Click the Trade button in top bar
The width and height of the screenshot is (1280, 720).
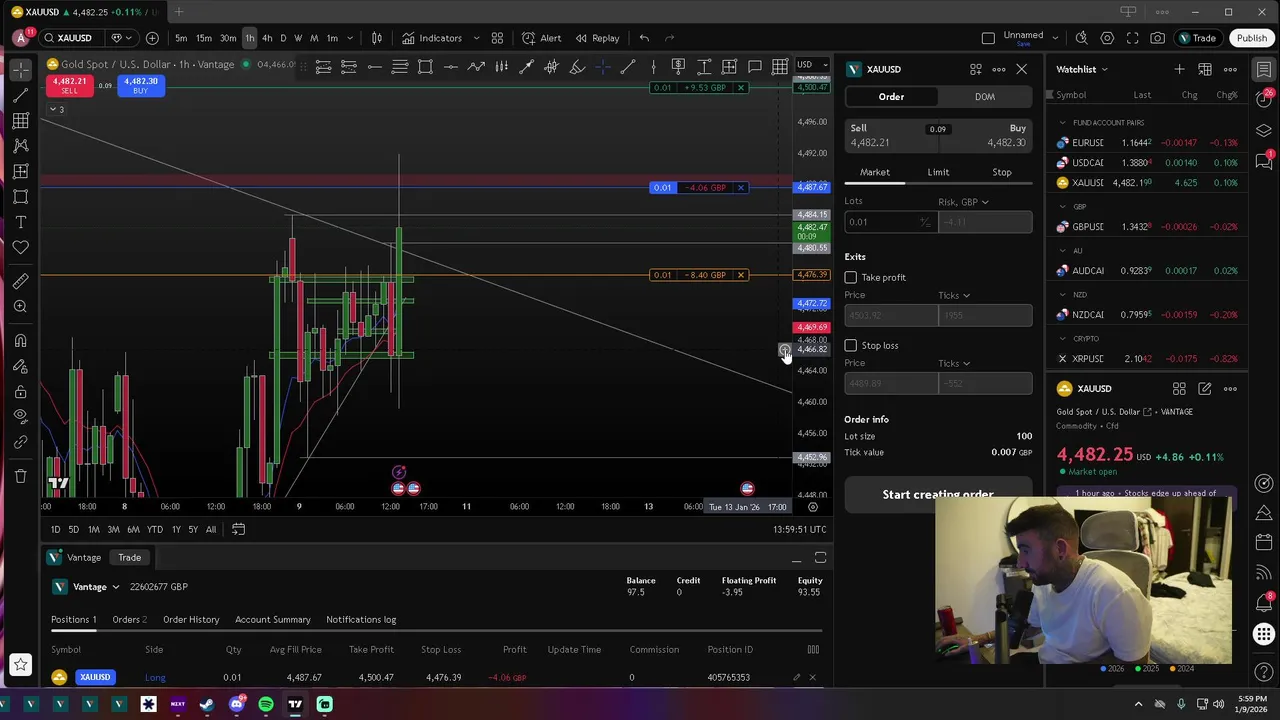click(1196, 38)
